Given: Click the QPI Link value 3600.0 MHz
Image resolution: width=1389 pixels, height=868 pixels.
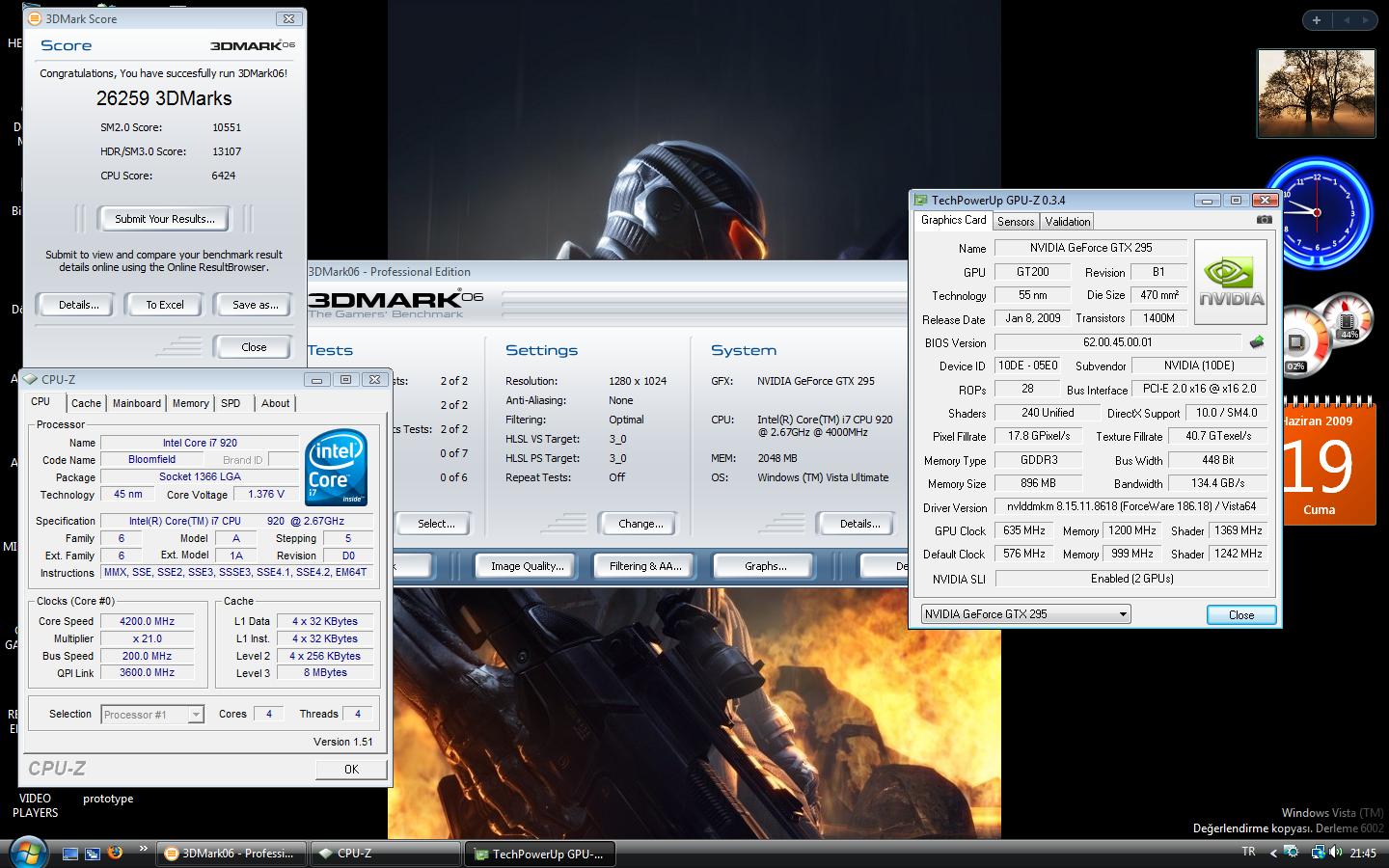Looking at the screenshot, I should tap(147, 673).
